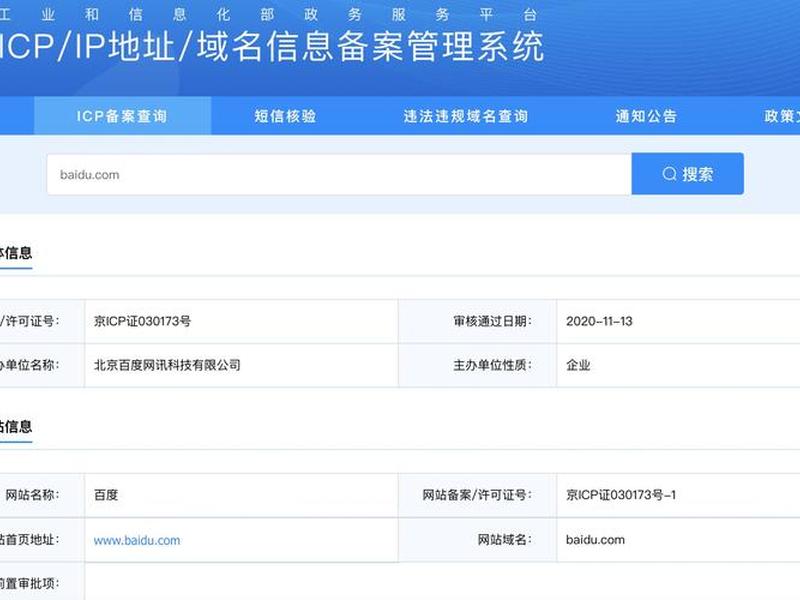Viewport: 800px width, 600px height.
Task: Select approval date 2020-11-13 value
Action: pos(599,321)
